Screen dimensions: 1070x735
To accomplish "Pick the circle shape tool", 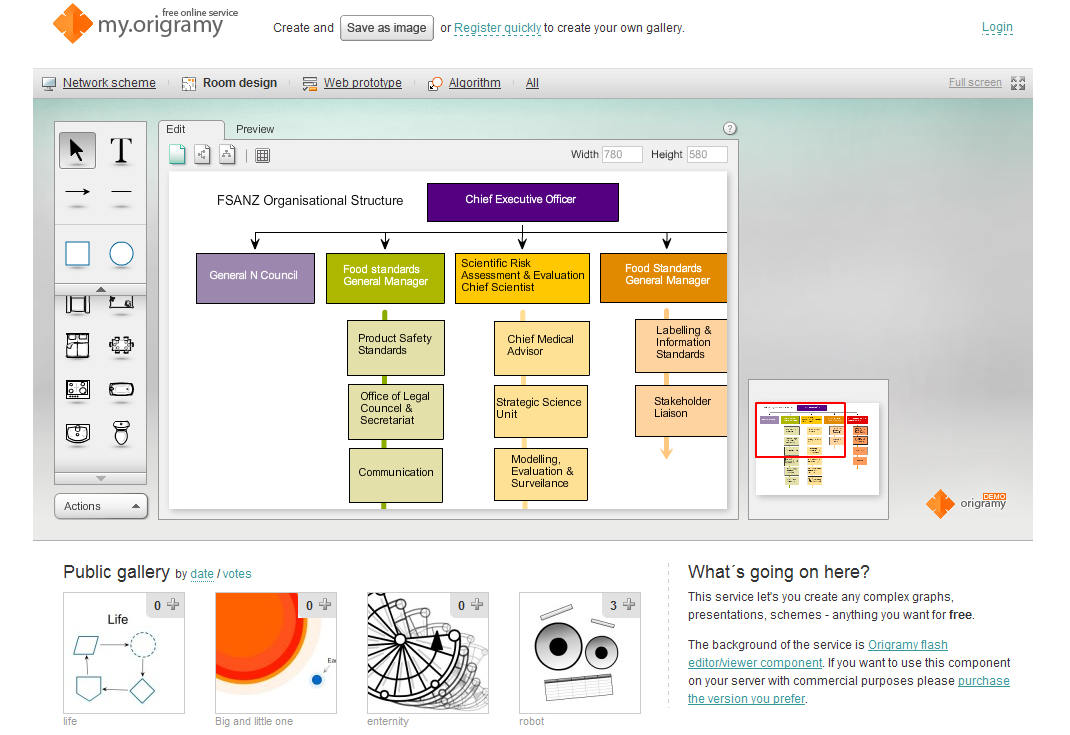I will coord(121,253).
